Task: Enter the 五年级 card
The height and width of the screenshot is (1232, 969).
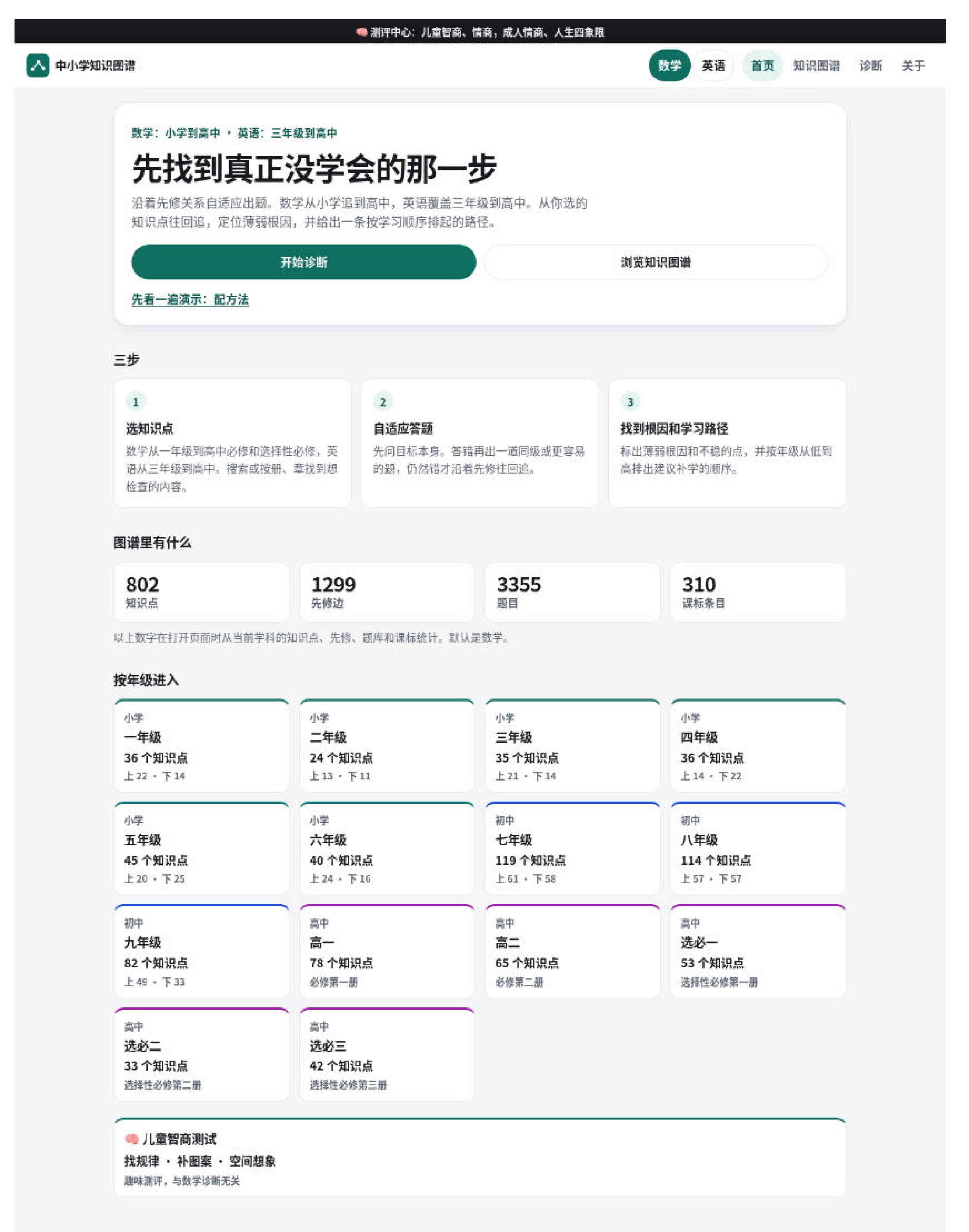Action: pyautogui.click(x=201, y=848)
